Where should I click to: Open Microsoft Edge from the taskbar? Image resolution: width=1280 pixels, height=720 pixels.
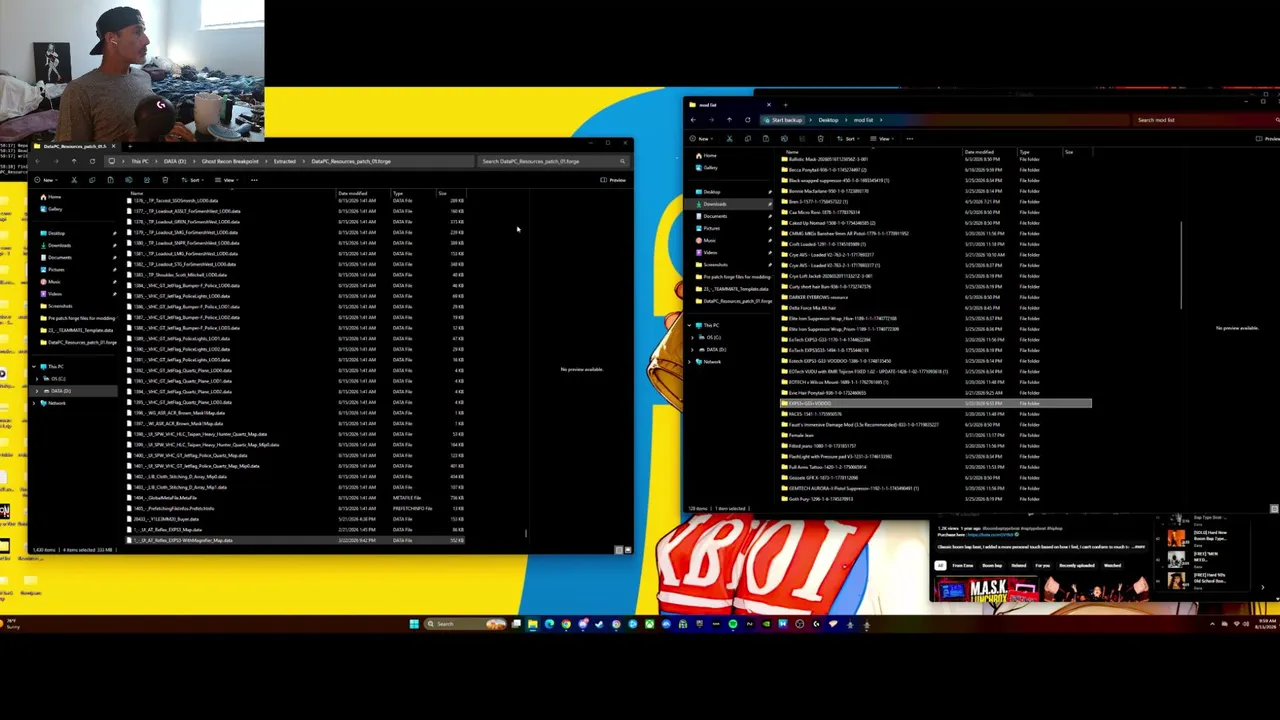coord(549,624)
